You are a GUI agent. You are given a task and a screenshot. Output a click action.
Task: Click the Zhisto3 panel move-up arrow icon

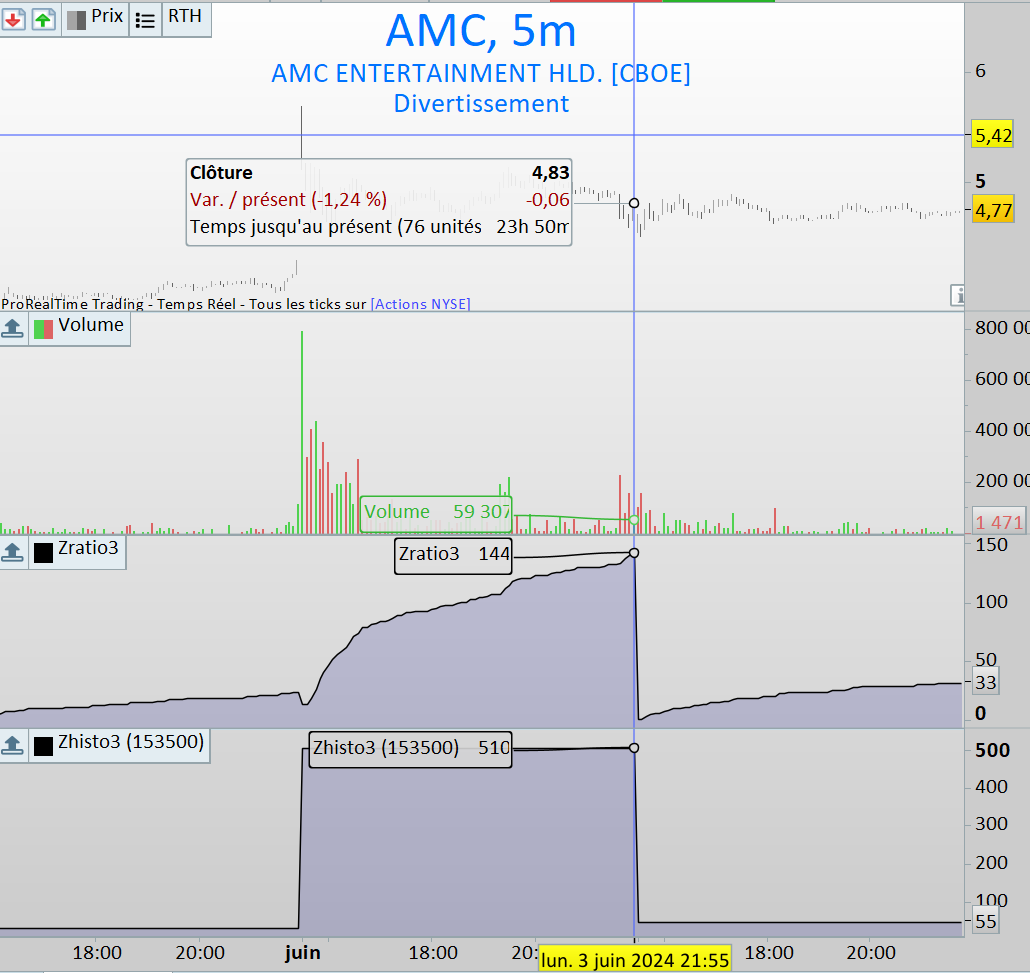[12, 745]
